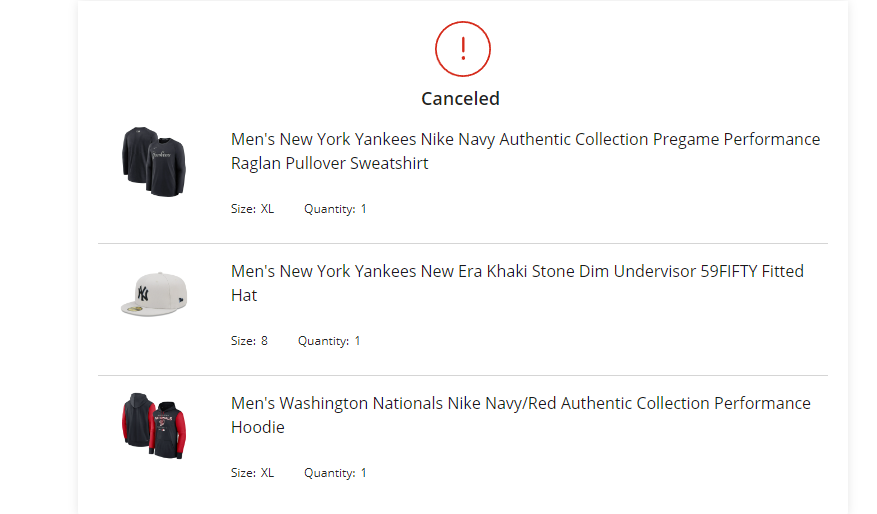Screen dimensions: 877x514
Task: Open Washington Nationals Performance Hoodie product title
Action: (521, 415)
